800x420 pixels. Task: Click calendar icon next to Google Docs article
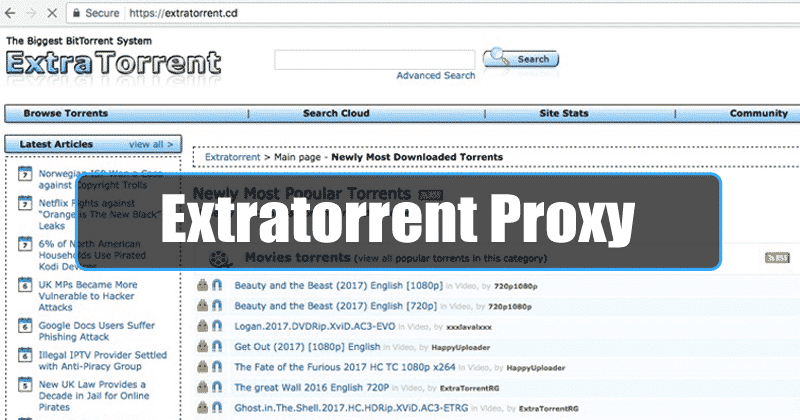coord(26,326)
